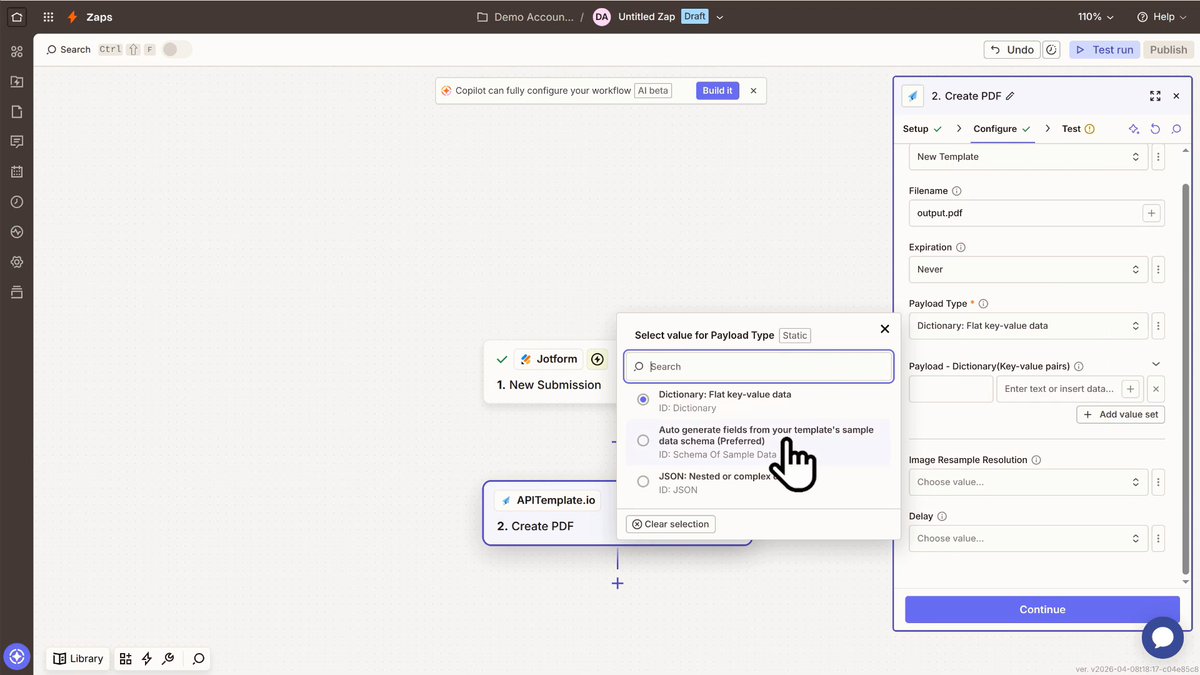Adjust the 110% zoom control
This screenshot has width=1200, height=675.
[1093, 16]
